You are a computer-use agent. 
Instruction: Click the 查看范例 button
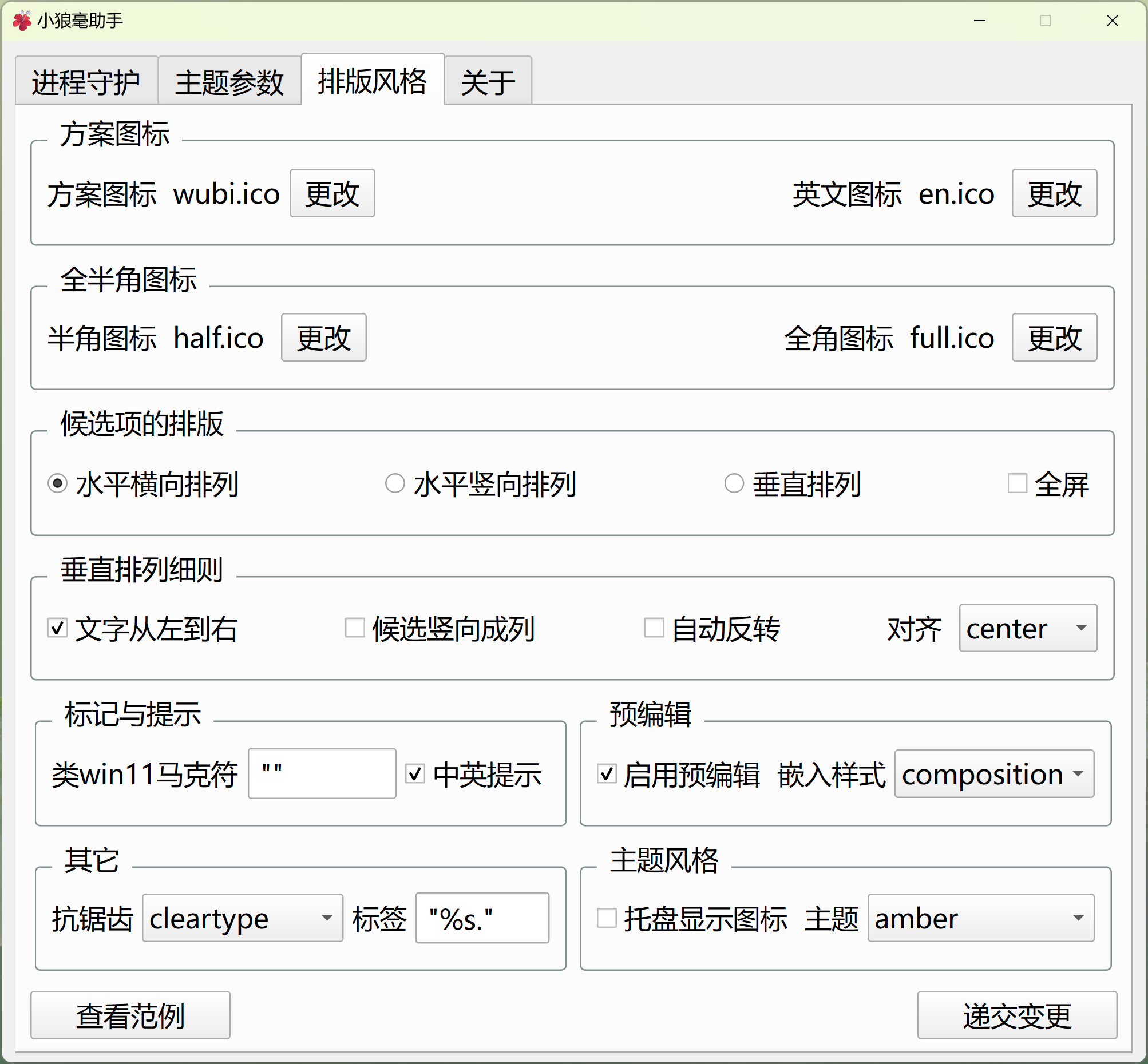click(x=130, y=1015)
